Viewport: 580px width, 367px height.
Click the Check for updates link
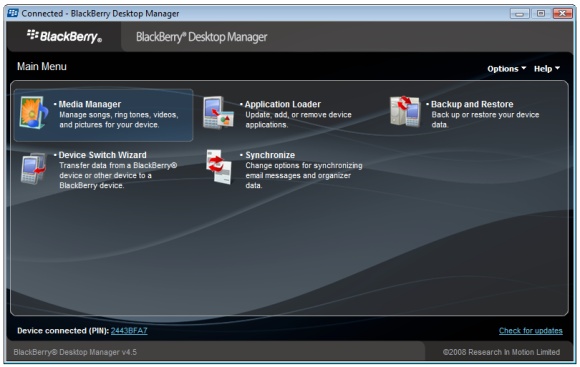(x=530, y=331)
